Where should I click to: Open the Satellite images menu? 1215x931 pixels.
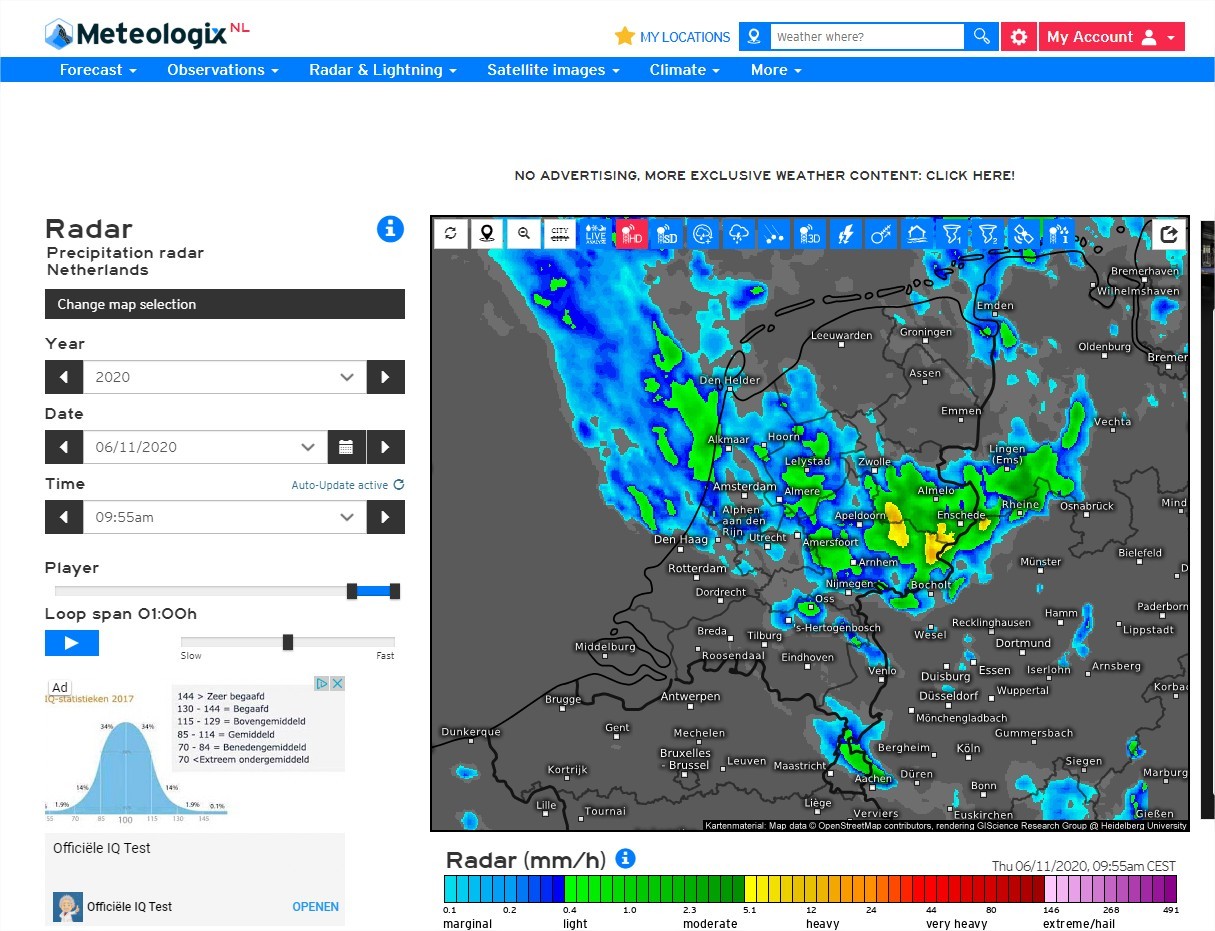[x=553, y=70]
